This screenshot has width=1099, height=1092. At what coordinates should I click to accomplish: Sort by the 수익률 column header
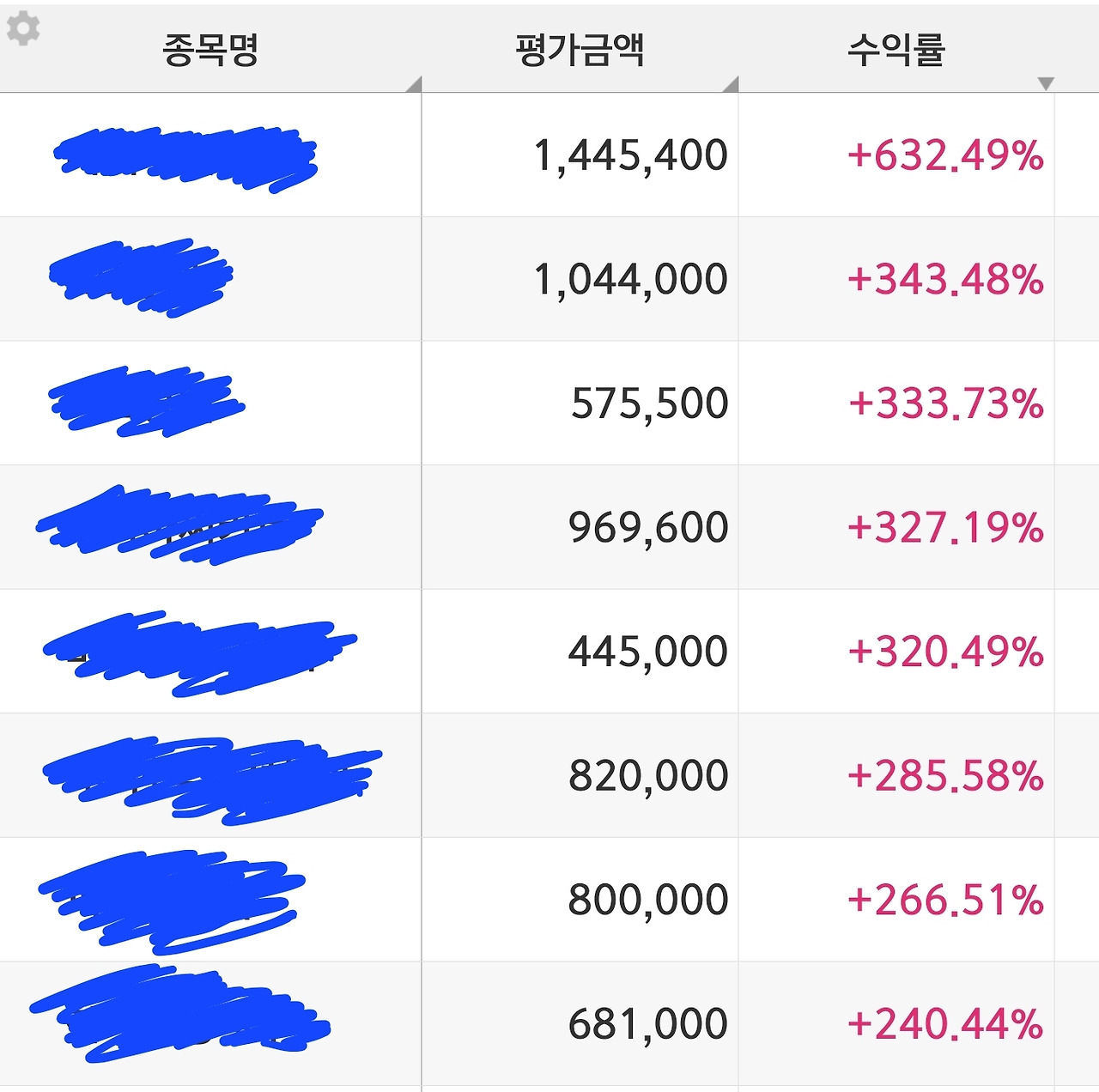click(896, 50)
